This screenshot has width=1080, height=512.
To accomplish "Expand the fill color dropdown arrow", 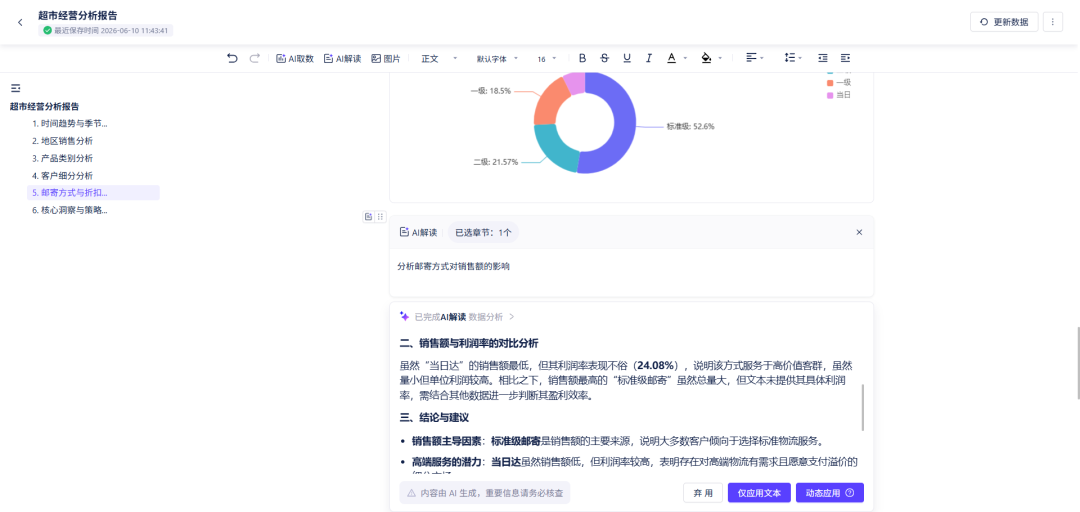I will click(x=720, y=59).
